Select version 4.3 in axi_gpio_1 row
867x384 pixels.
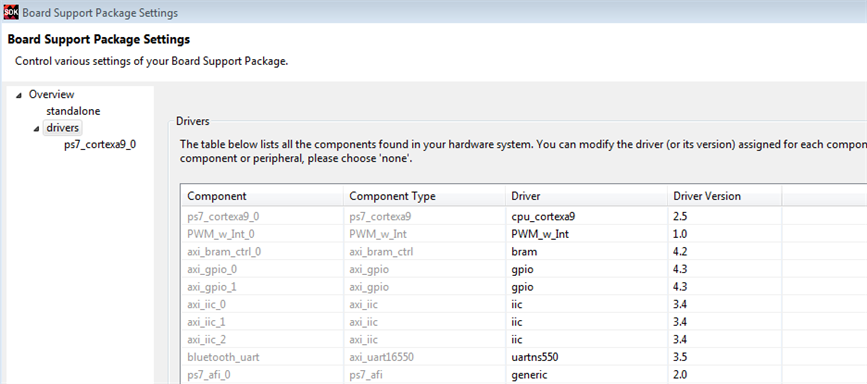click(724, 287)
